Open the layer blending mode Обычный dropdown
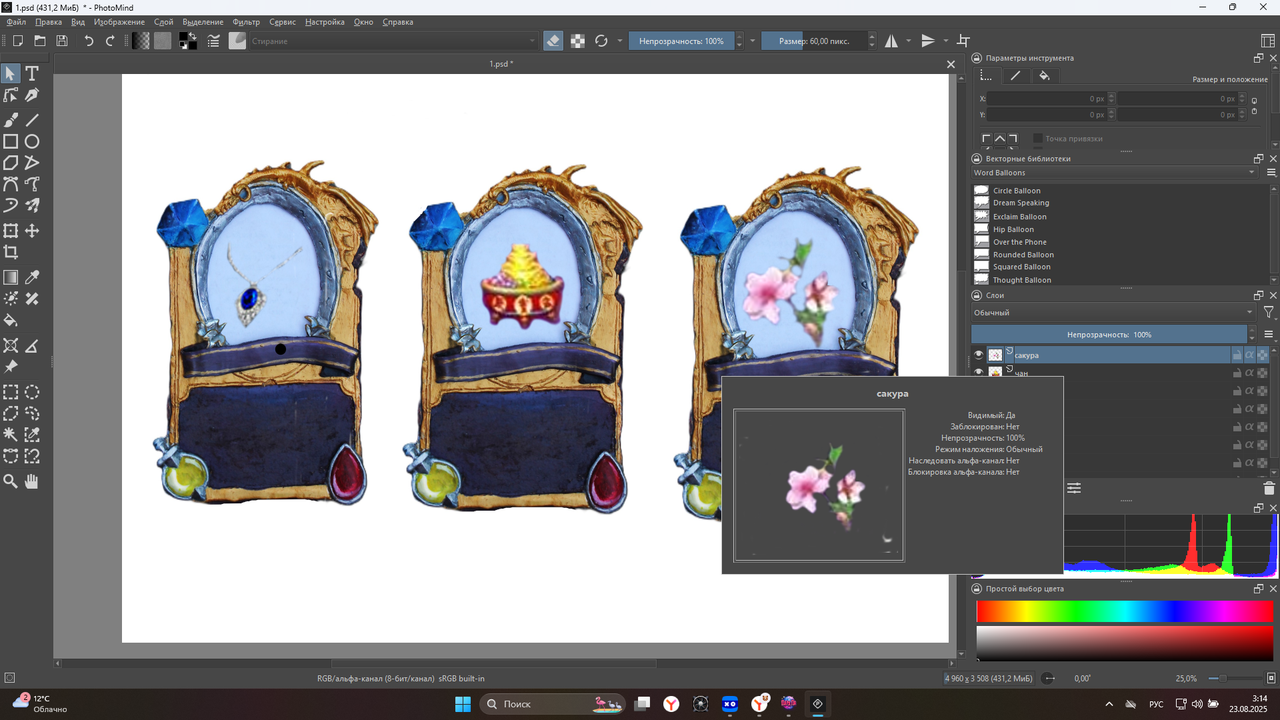This screenshot has width=1280, height=720. 1113,313
